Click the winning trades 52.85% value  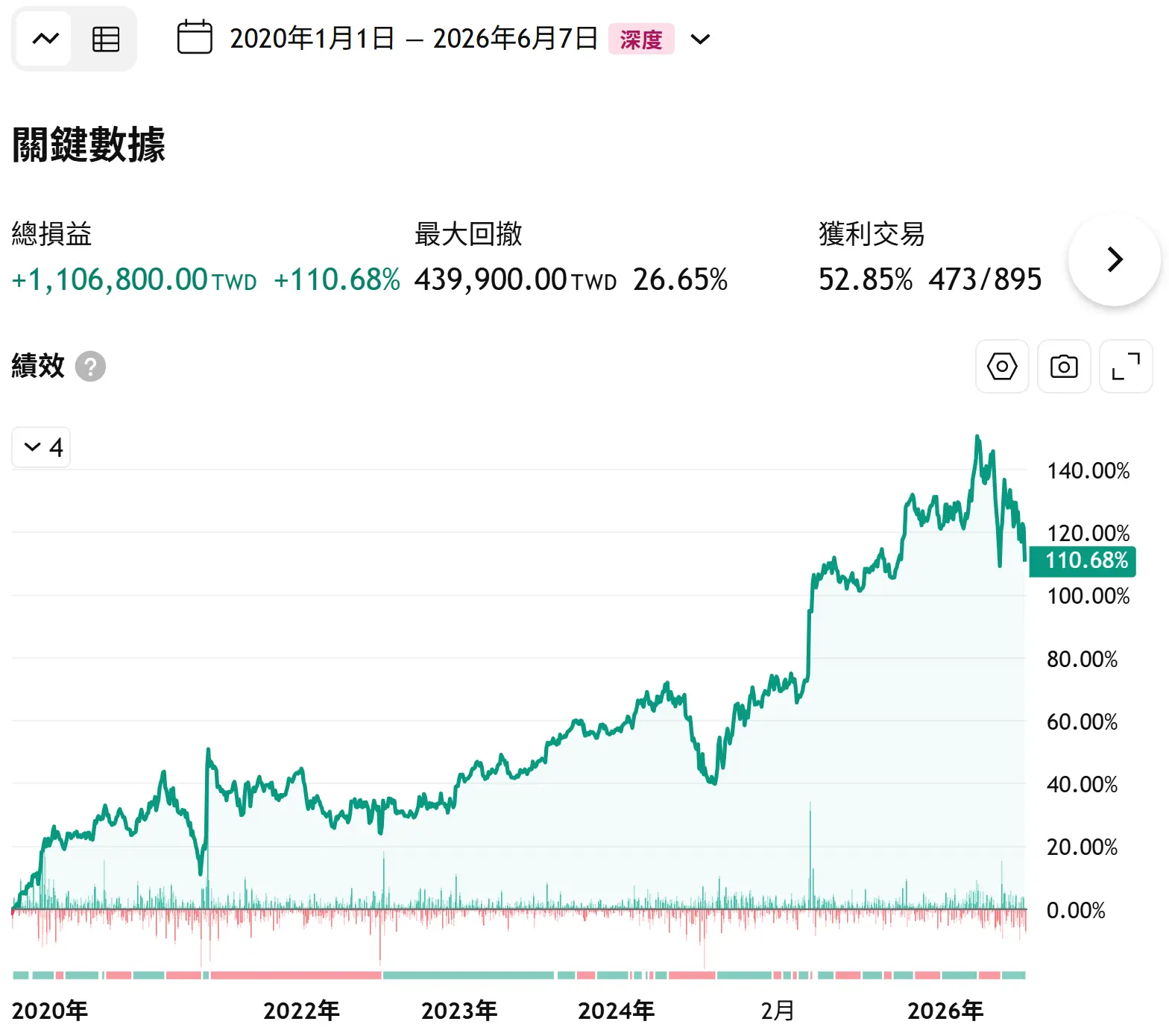[866, 280]
